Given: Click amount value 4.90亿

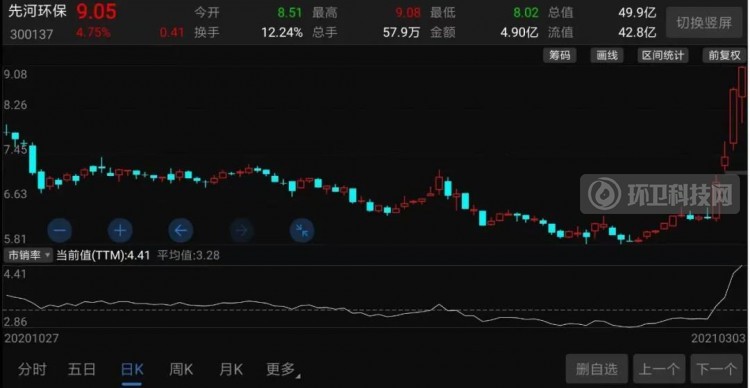Looking at the screenshot, I should tap(519, 33).
